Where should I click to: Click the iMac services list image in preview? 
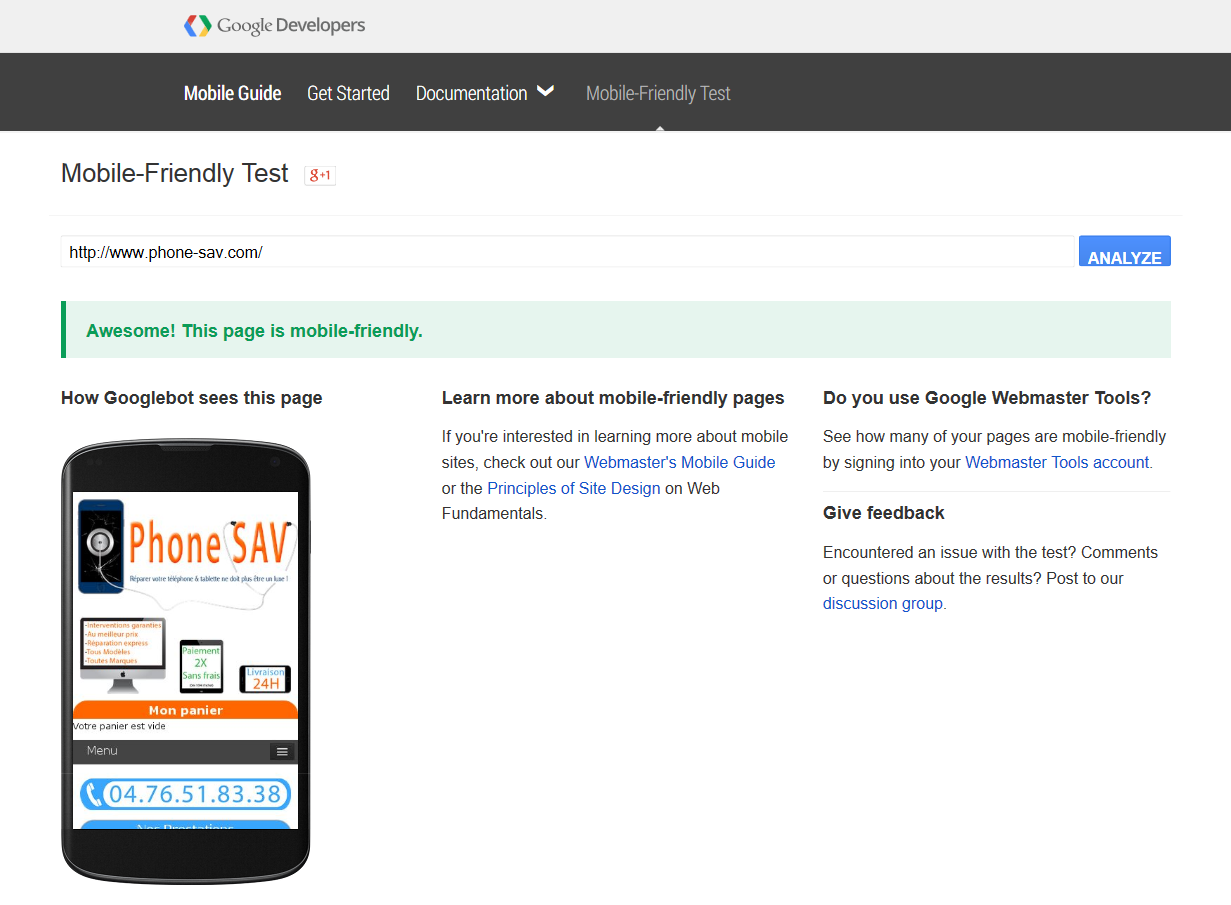pos(122,655)
